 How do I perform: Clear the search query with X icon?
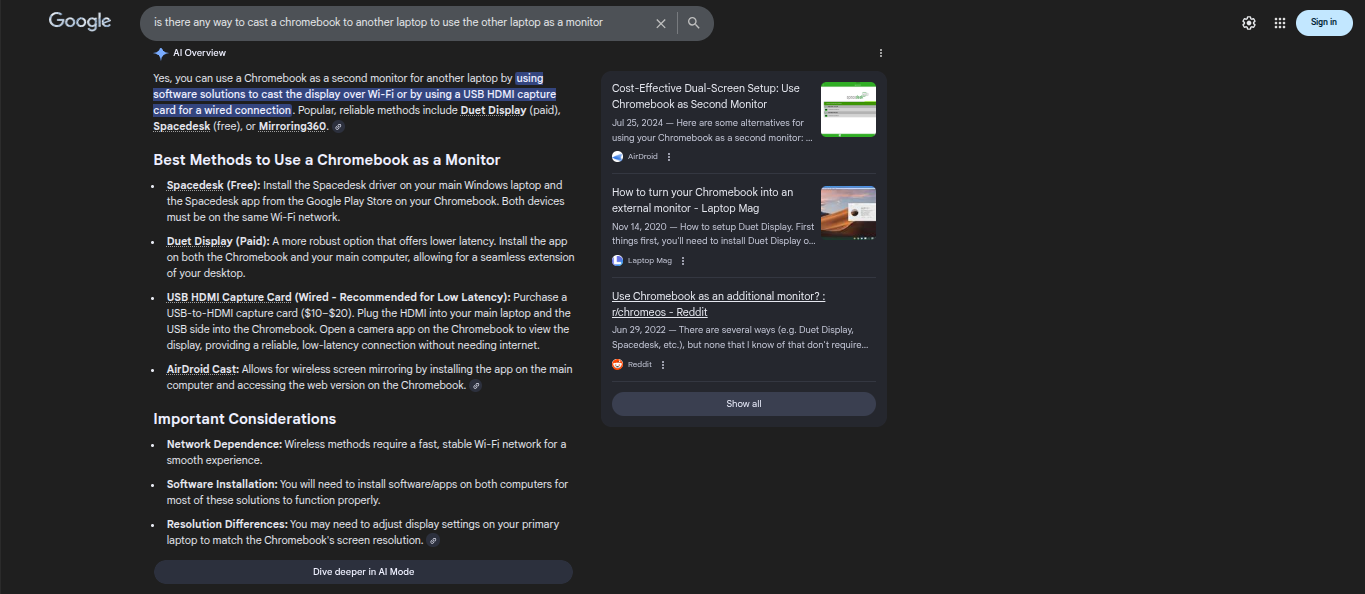point(660,23)
